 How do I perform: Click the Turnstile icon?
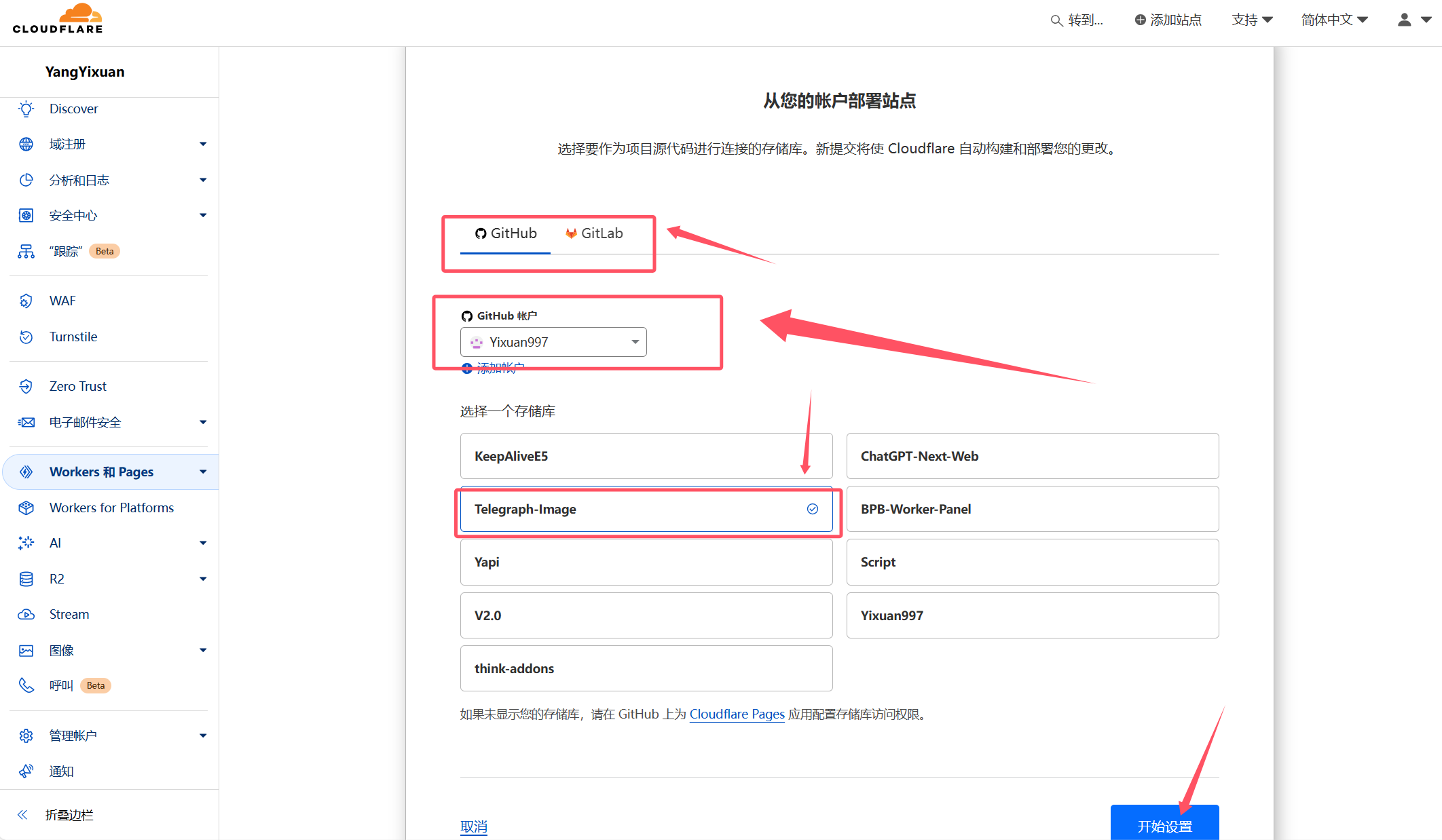click(26, 337)
